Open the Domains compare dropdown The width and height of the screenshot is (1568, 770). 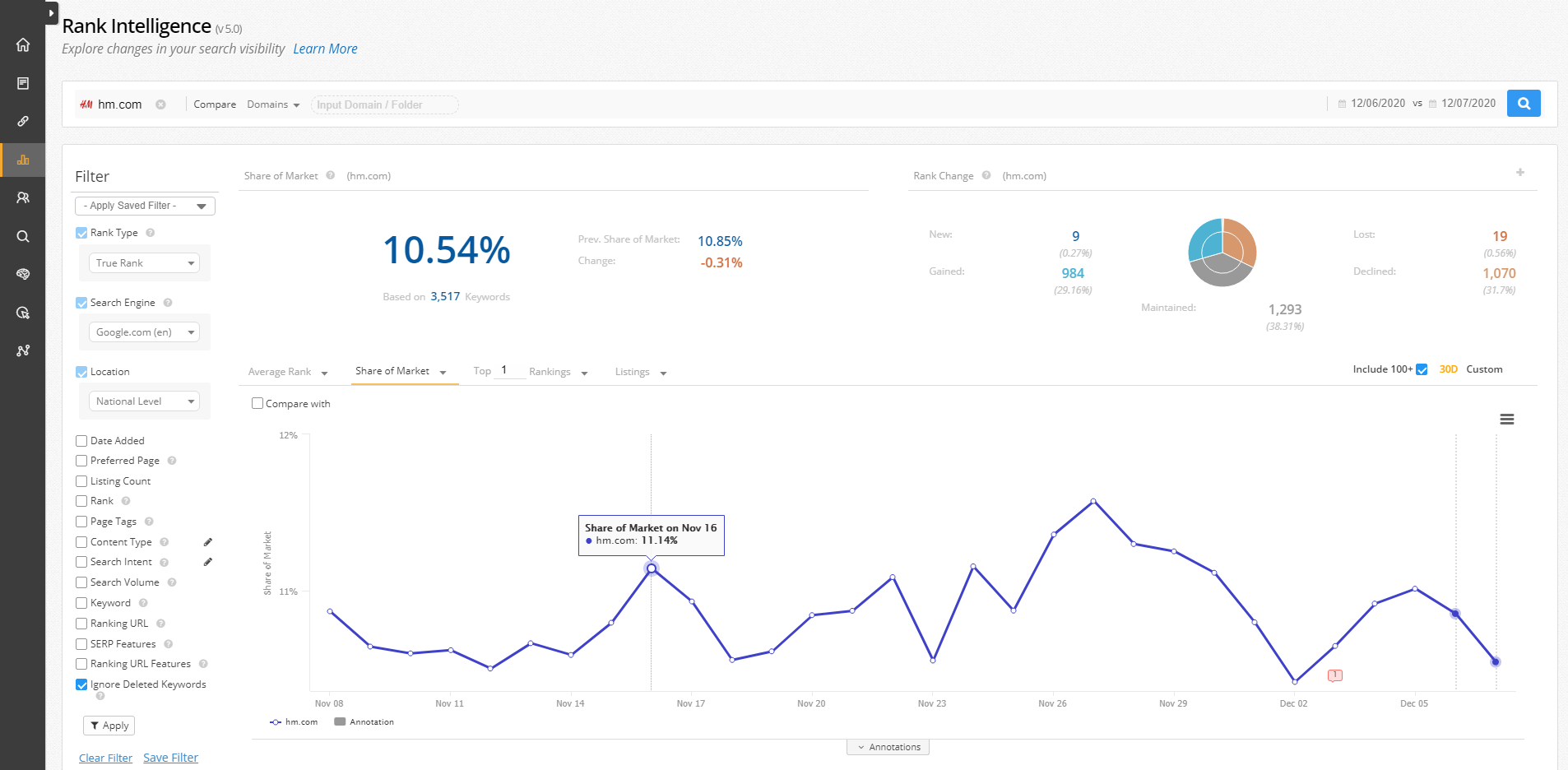click(273, 104)
